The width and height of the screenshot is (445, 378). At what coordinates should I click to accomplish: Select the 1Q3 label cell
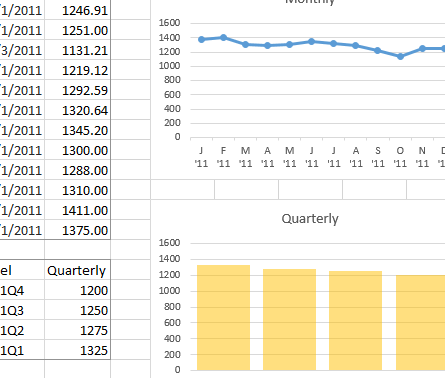[x=22, y=310]
